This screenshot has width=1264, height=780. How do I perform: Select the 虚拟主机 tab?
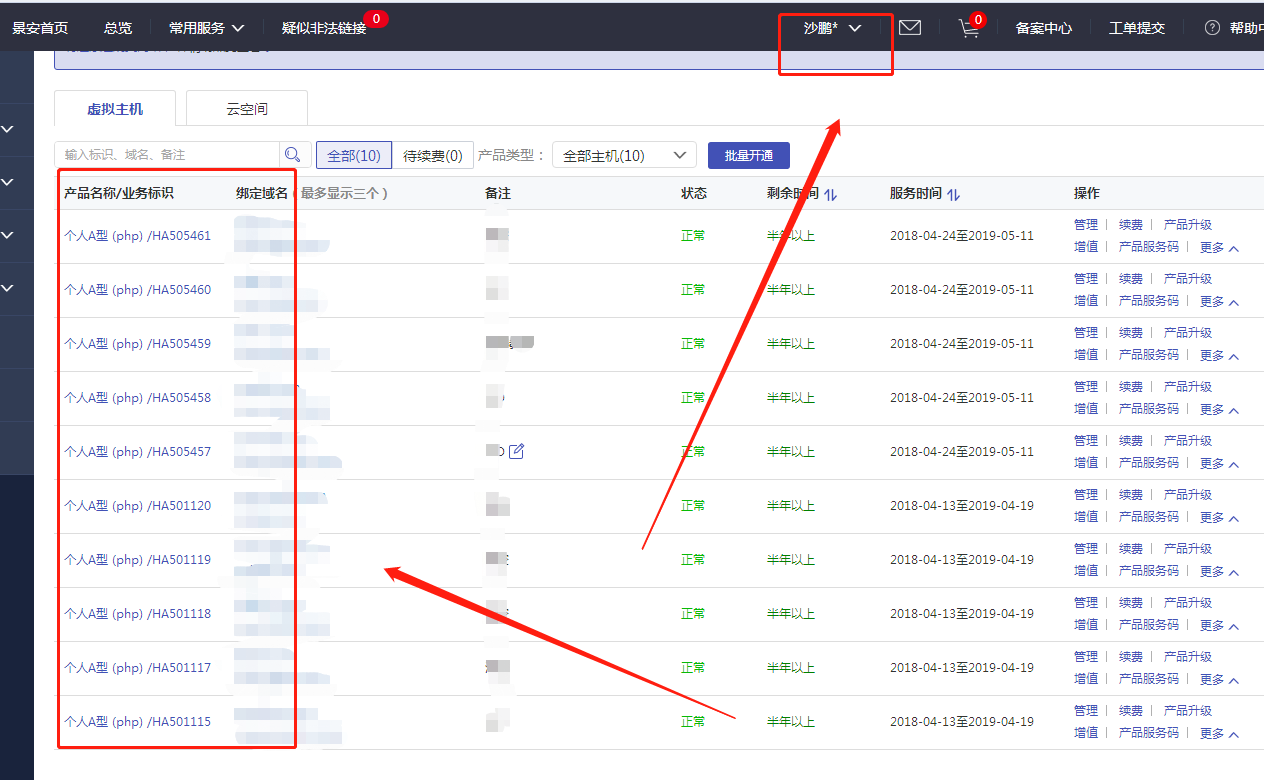[115, 109]
